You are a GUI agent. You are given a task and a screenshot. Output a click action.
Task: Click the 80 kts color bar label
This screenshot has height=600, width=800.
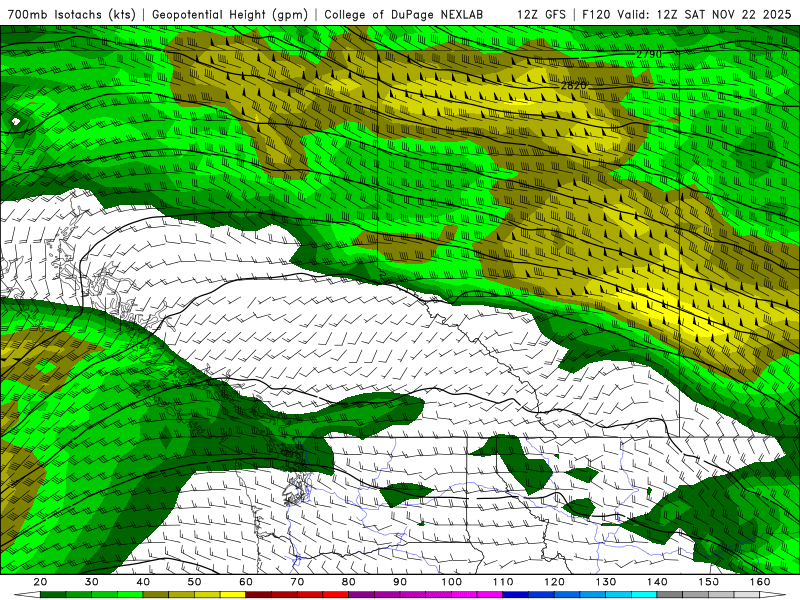[348, 582]
